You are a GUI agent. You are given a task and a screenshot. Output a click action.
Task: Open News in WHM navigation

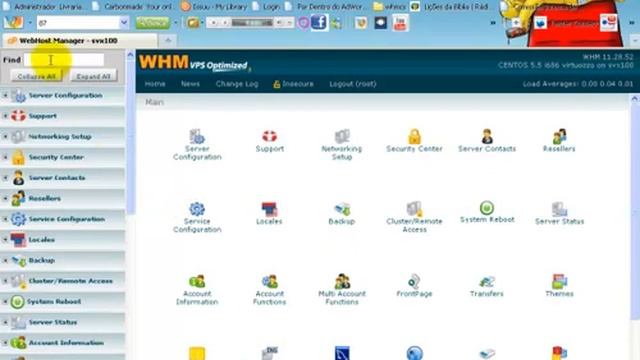click(x=190, y=84)
